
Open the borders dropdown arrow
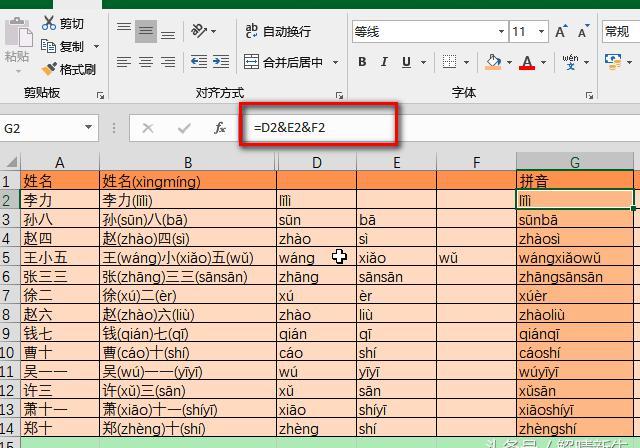(x=466, y=62)
